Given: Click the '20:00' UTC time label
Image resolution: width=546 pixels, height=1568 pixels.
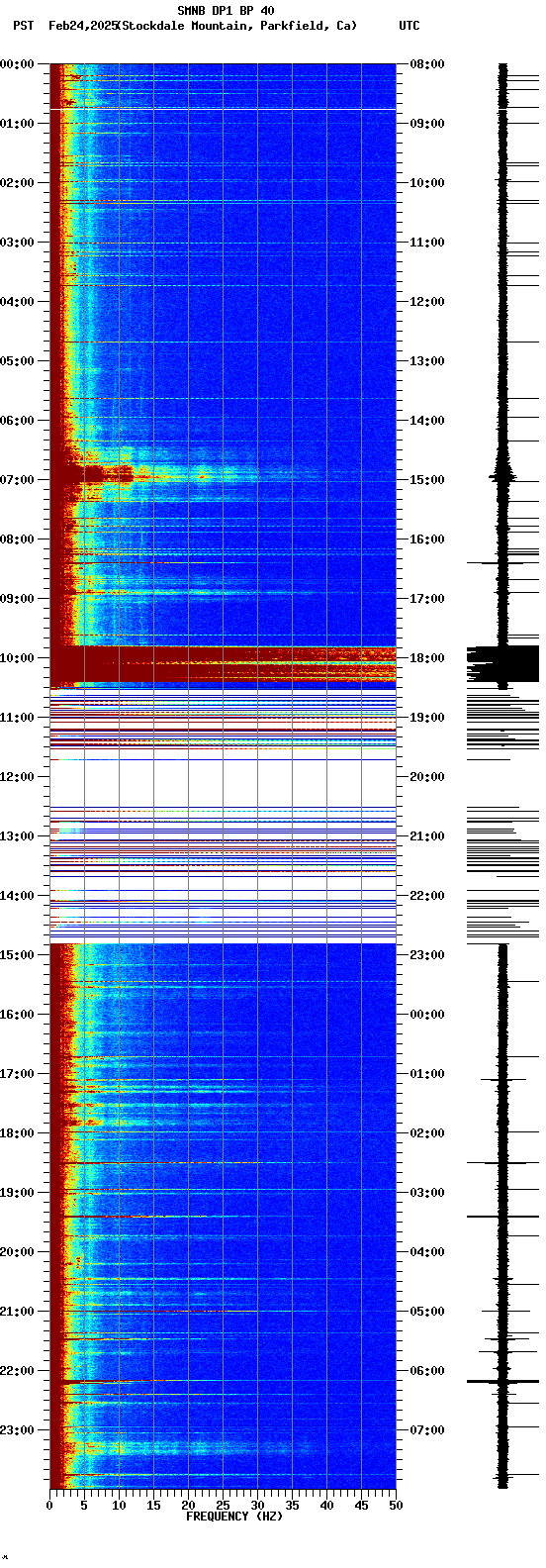Looking at the screenshot, I should coord(427,777).
